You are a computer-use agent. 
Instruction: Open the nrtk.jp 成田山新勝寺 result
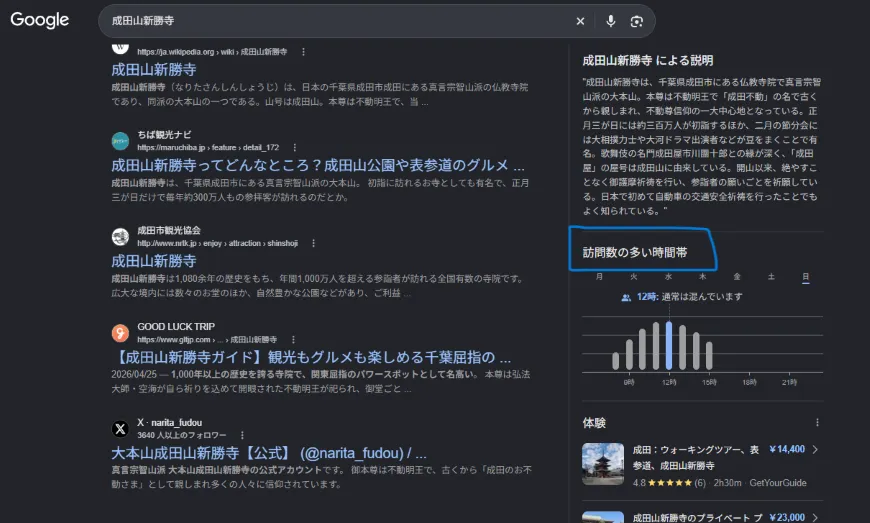coord(154,261)
